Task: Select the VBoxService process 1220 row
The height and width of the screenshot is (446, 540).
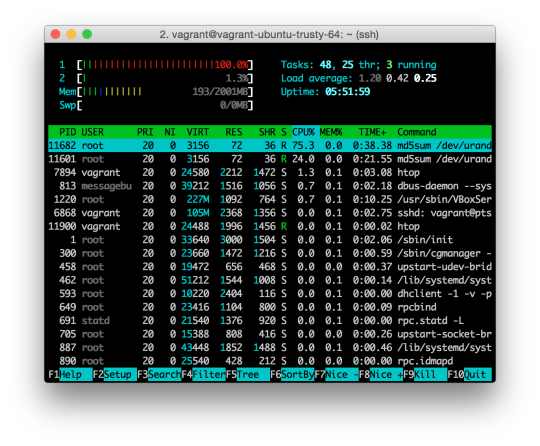Action: 270,199
